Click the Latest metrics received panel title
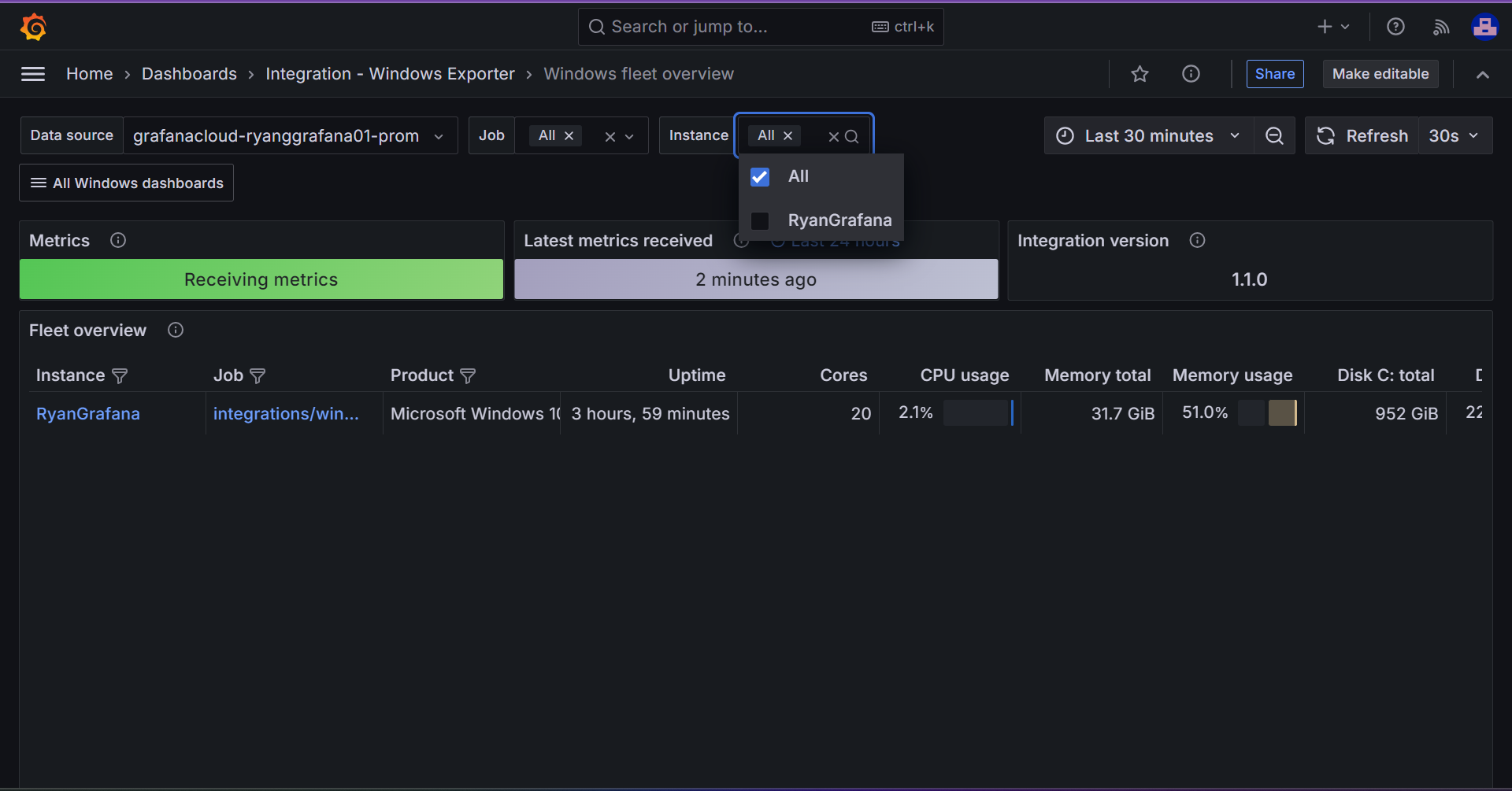This screenshot has height=791, width=1512. [x=618, y=241]
